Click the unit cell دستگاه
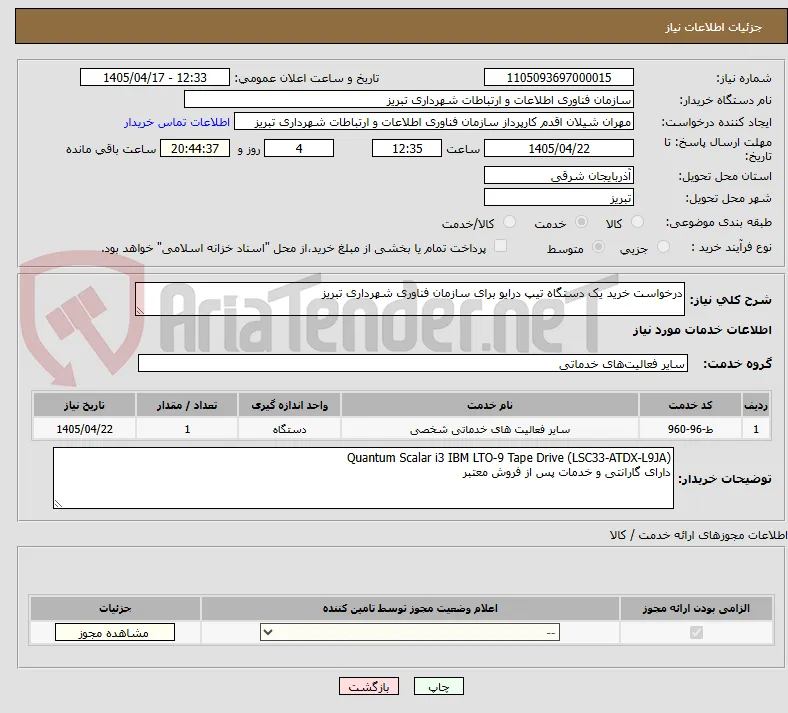Screen dimensions: 788x713 289,429
